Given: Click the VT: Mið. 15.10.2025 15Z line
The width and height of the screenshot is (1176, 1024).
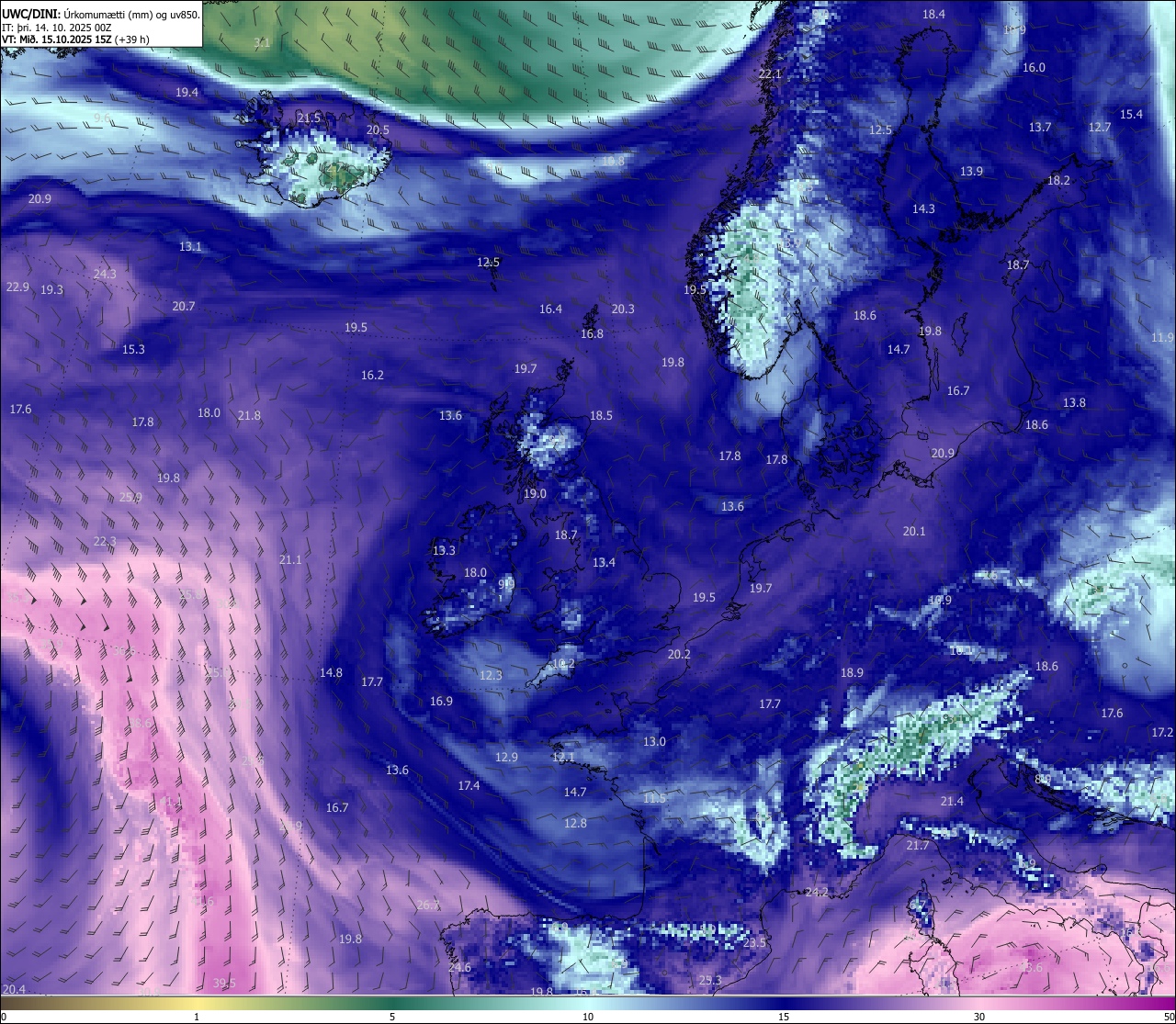Looking at the screenshot, I should point(75,39).
